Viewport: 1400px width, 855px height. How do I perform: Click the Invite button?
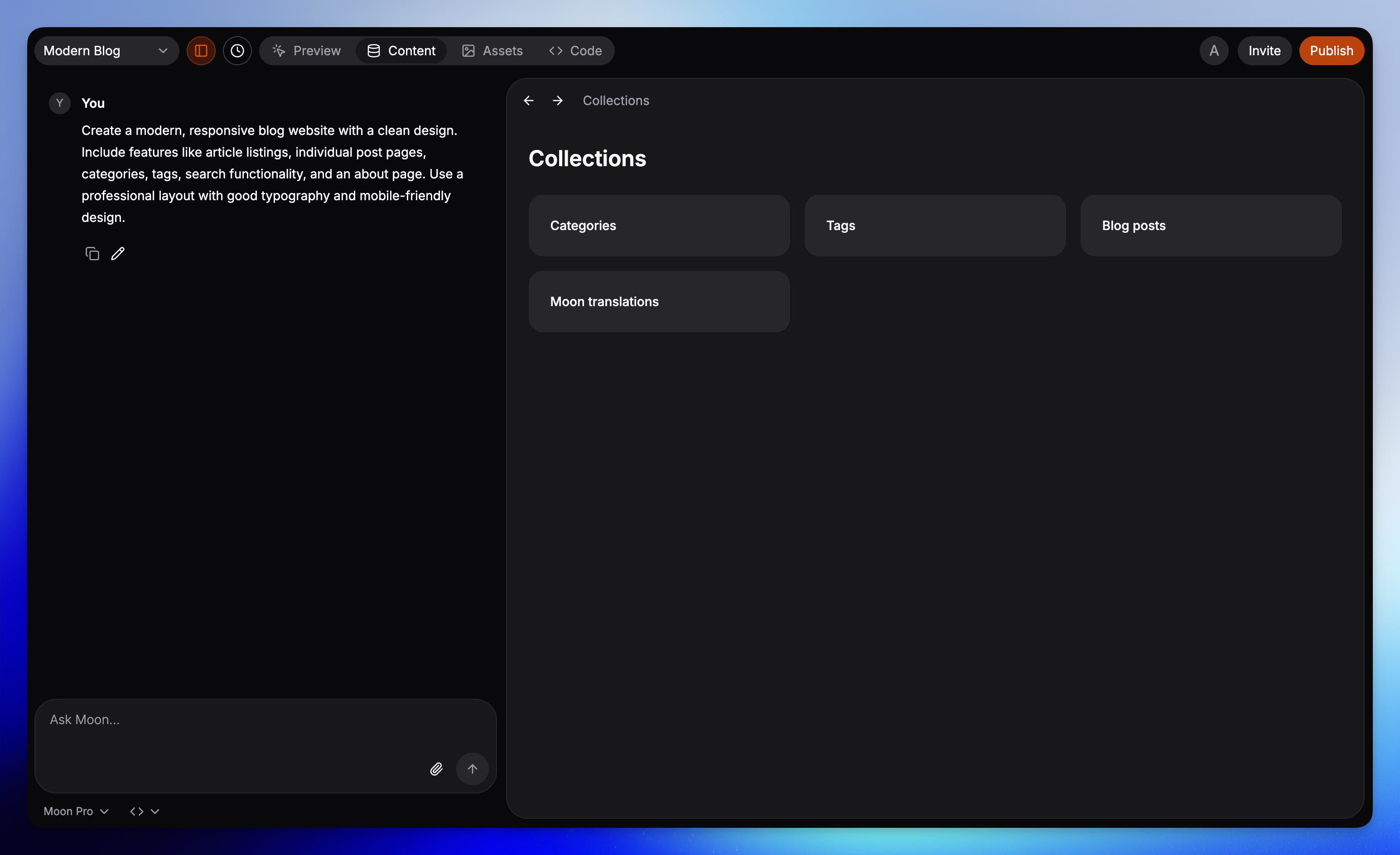1264,51
